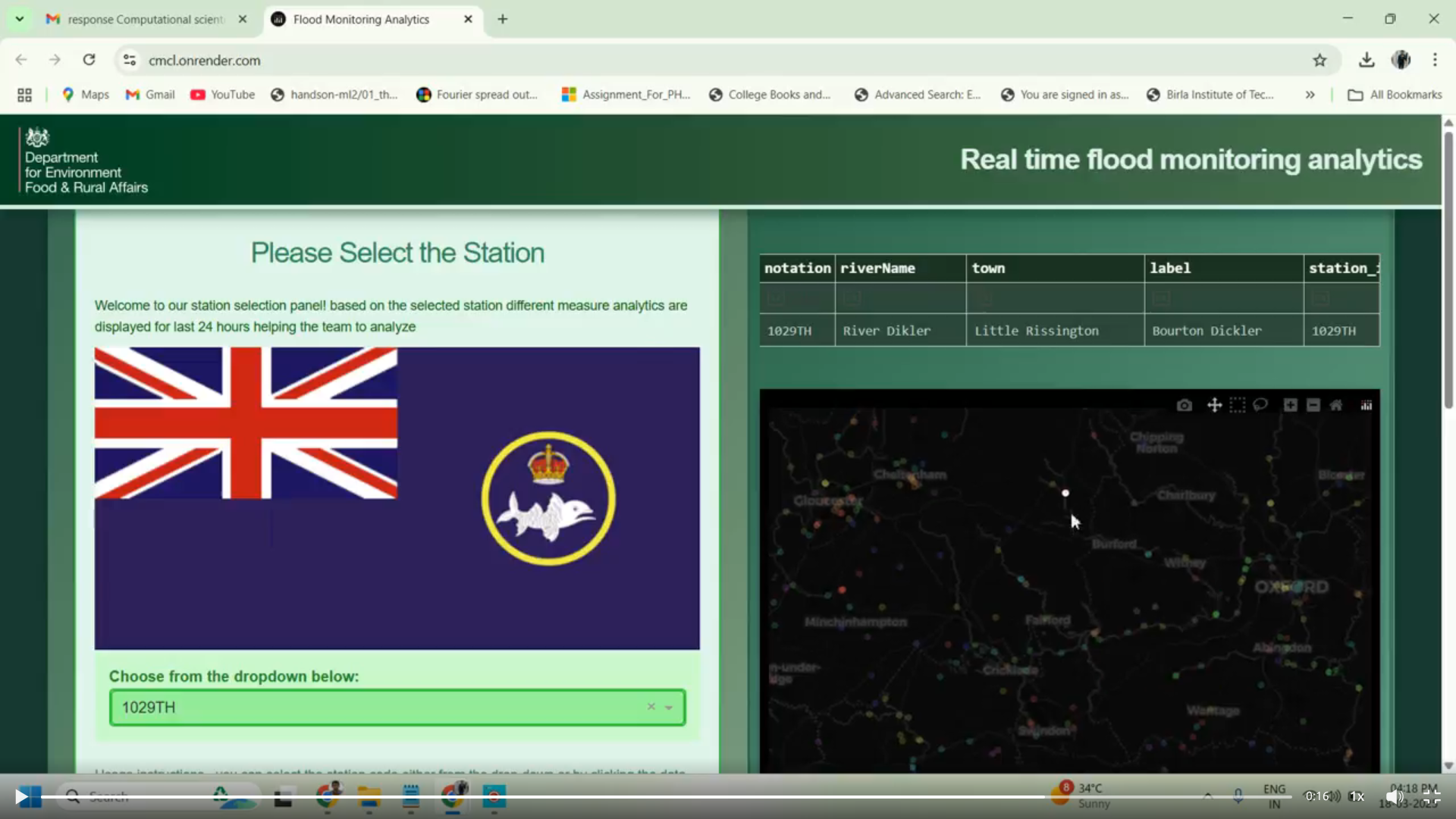Bookmark this page with the star
1456x819 pixels.
[1319, 60]
